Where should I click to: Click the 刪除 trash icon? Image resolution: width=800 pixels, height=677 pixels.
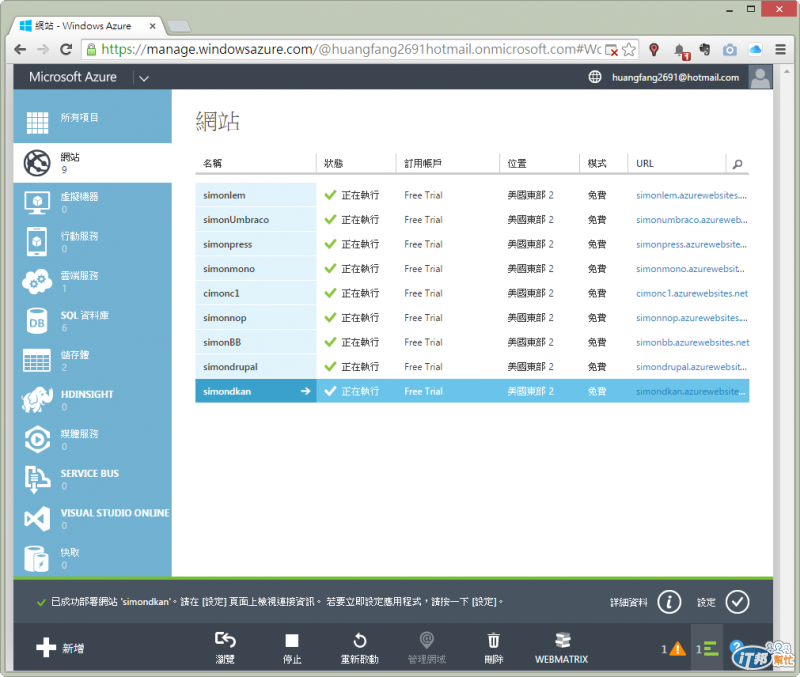[493, 640]
